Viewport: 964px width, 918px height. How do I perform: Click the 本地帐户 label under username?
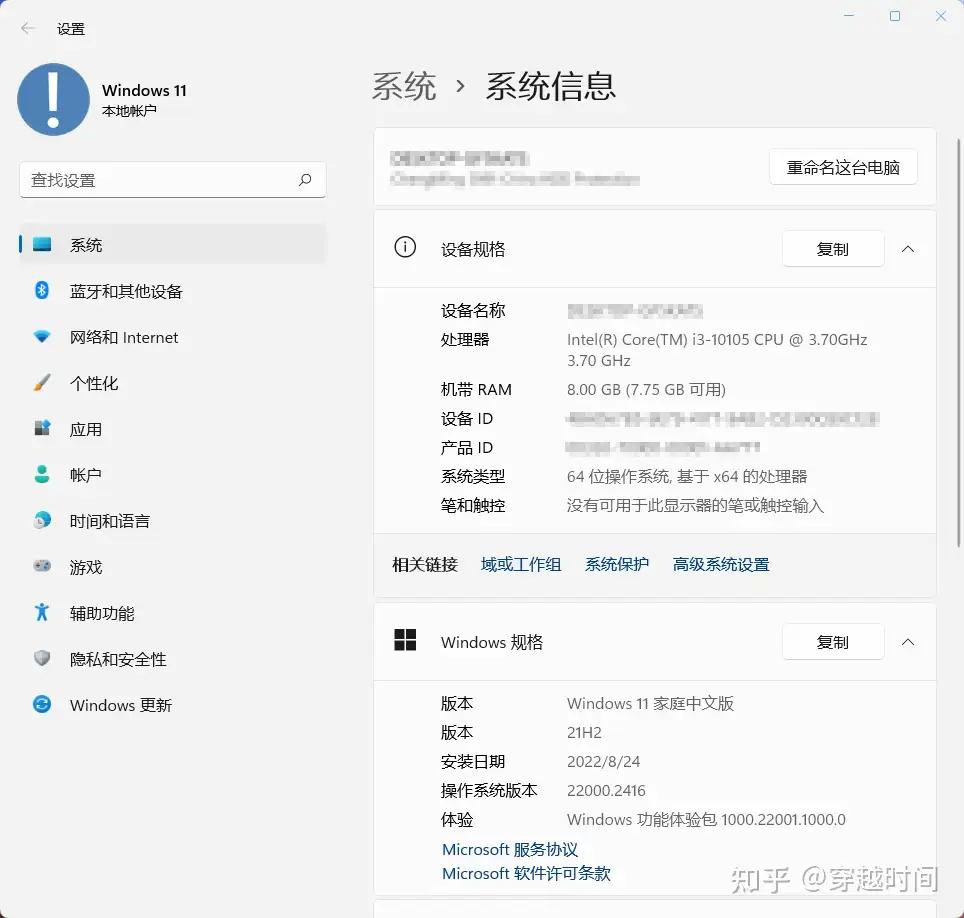pyautogui.click(x=129, y=111)
